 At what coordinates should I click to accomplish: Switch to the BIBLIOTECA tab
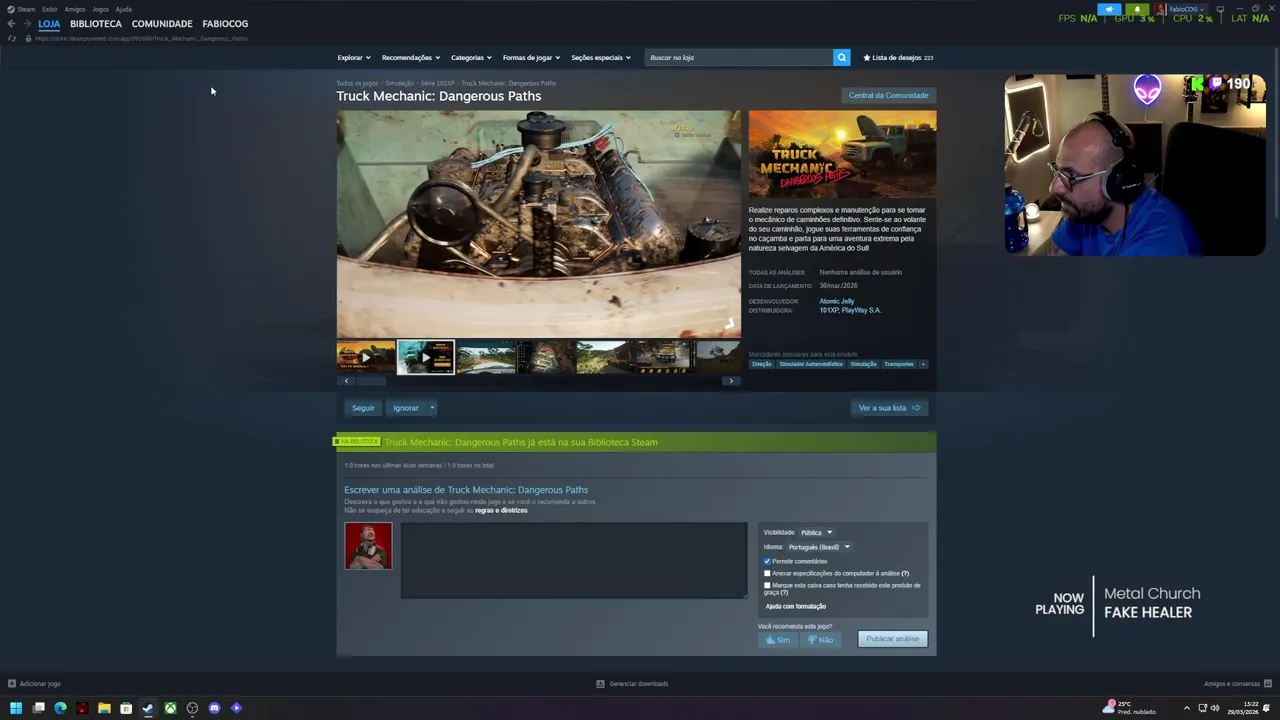click(x=96, y=24)
